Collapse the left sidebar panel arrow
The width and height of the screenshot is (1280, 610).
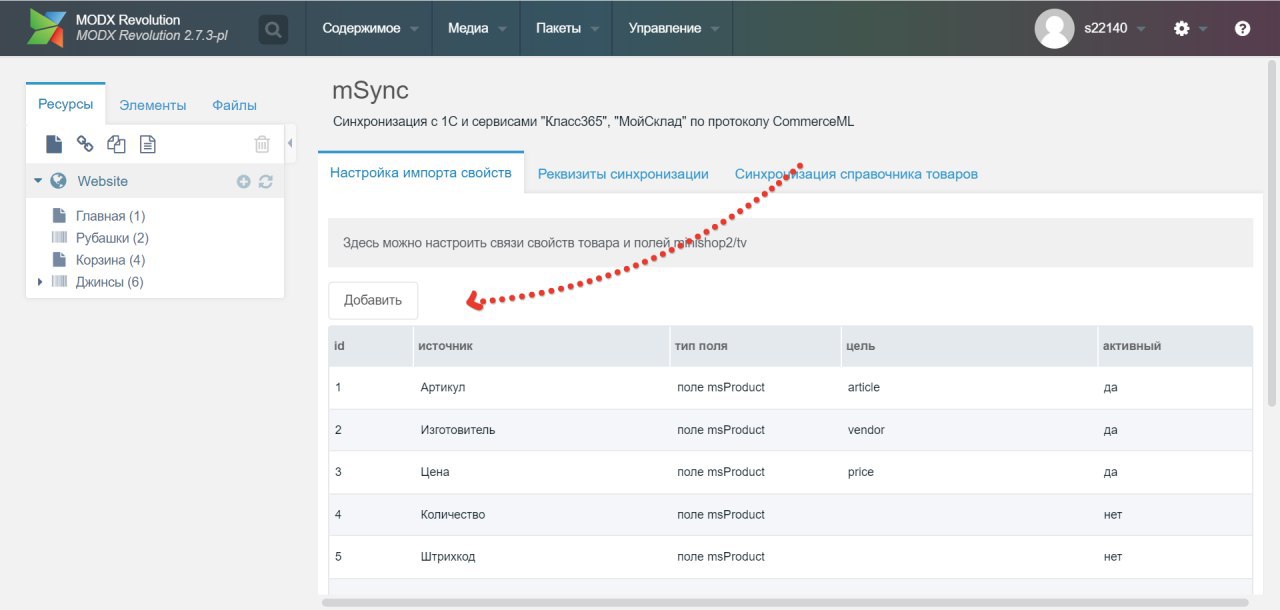point(290,144)
